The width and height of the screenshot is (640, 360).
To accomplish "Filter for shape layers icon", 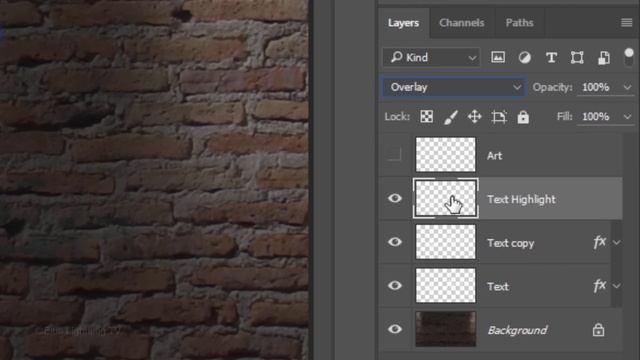I will [x=577, y=58].
